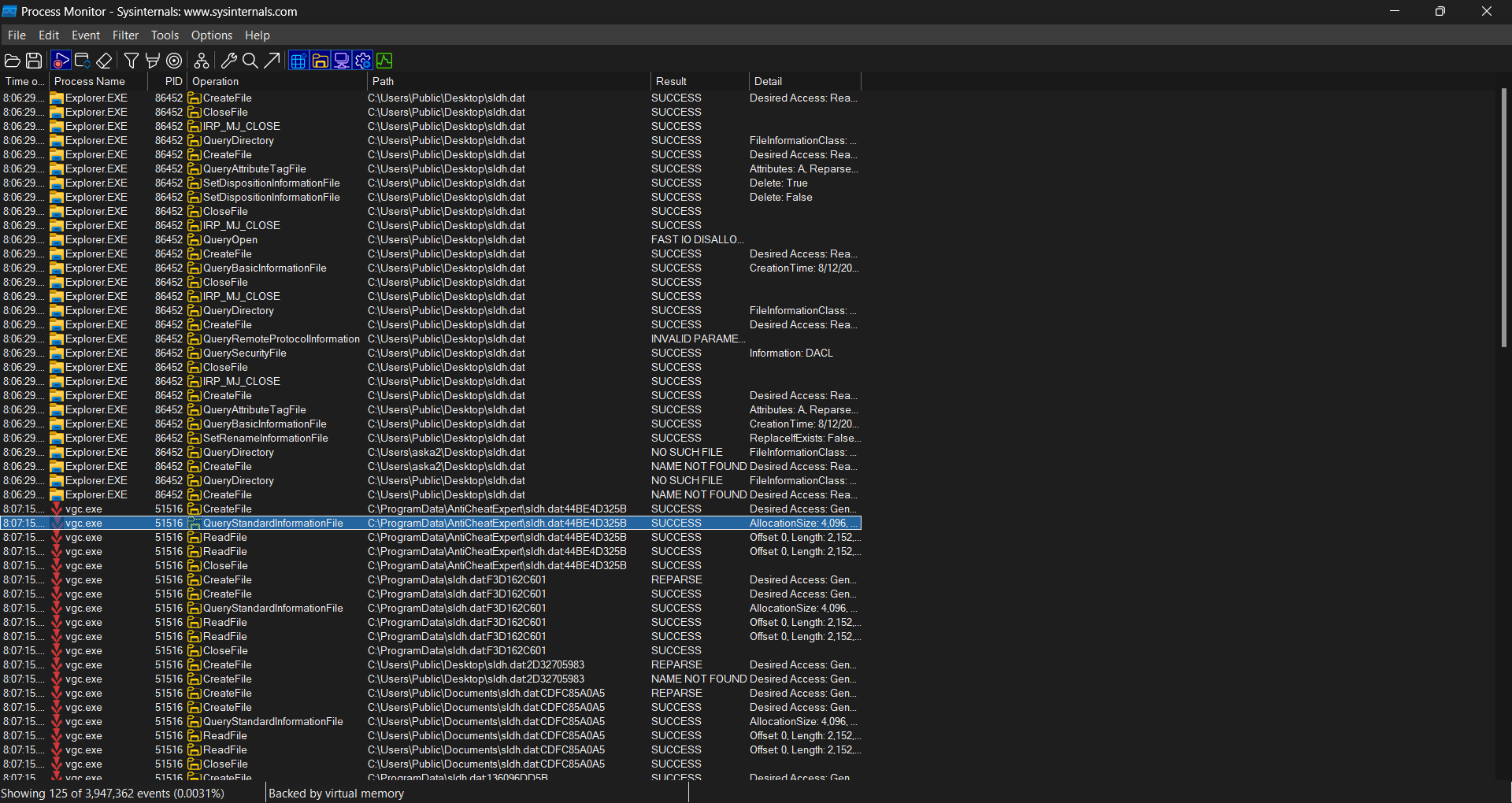Image resolution: width=1512 pixels, height=803 pixels.
Task: Click the Explorer.EXE icon in the QuerySecurityFile row
Action: (x=57, y=353)
